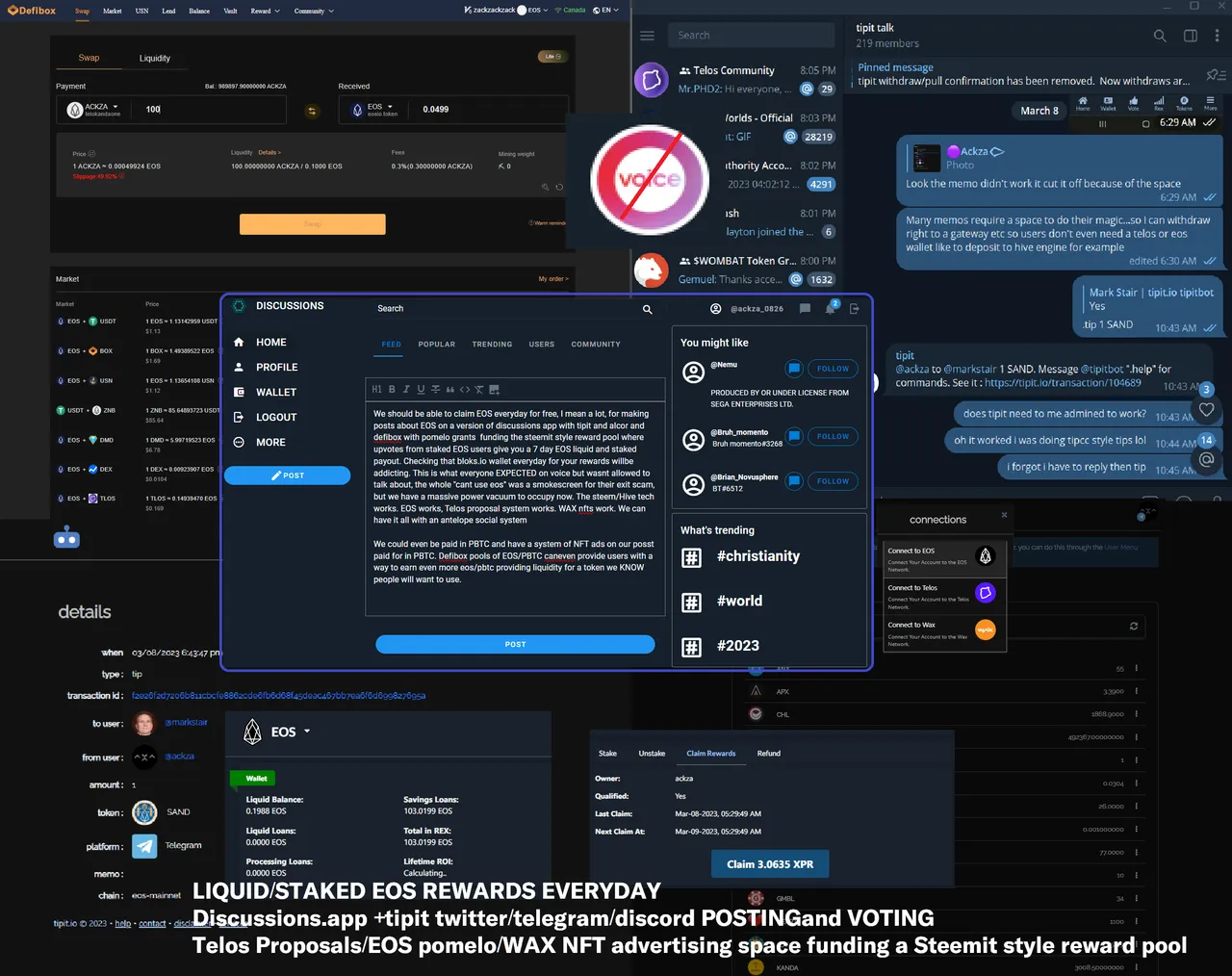Open the Community menu dropdown in Defibox

(314, 11)
